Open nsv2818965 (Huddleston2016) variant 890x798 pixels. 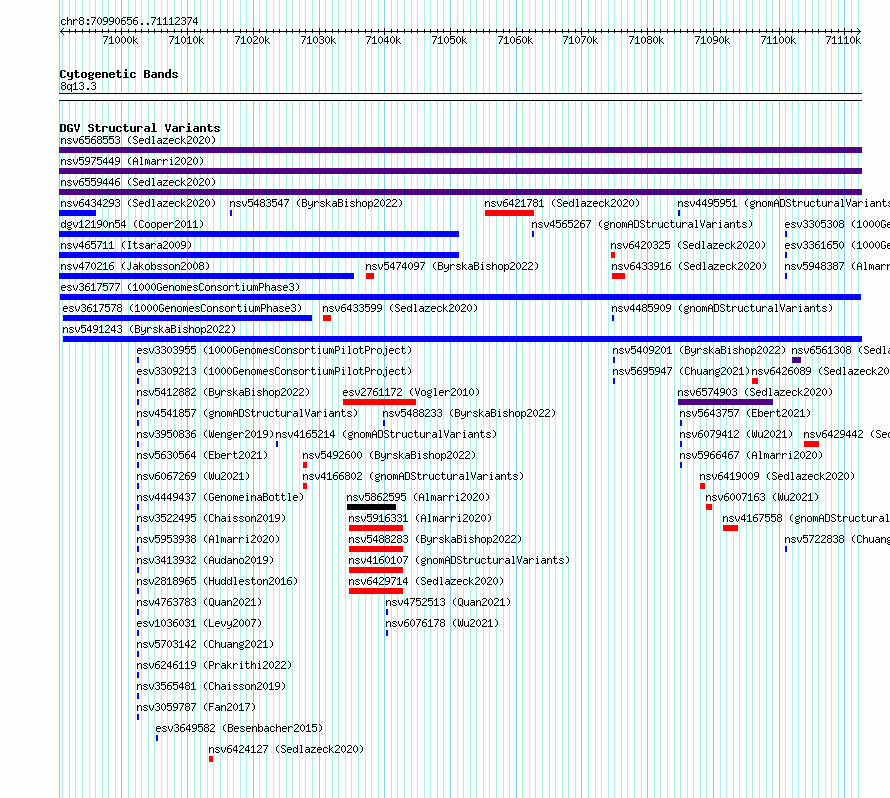pyautogui.click(x=217, y=581)
